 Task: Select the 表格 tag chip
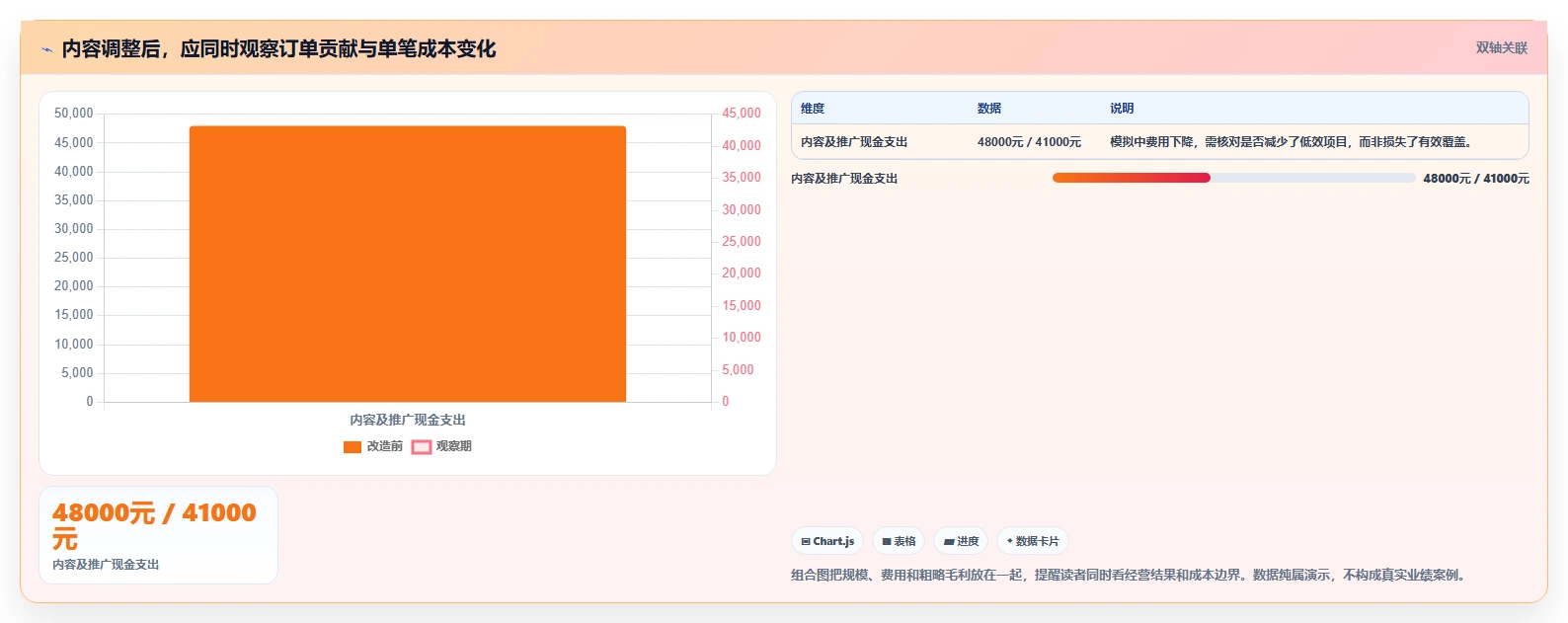coord(899,541)
